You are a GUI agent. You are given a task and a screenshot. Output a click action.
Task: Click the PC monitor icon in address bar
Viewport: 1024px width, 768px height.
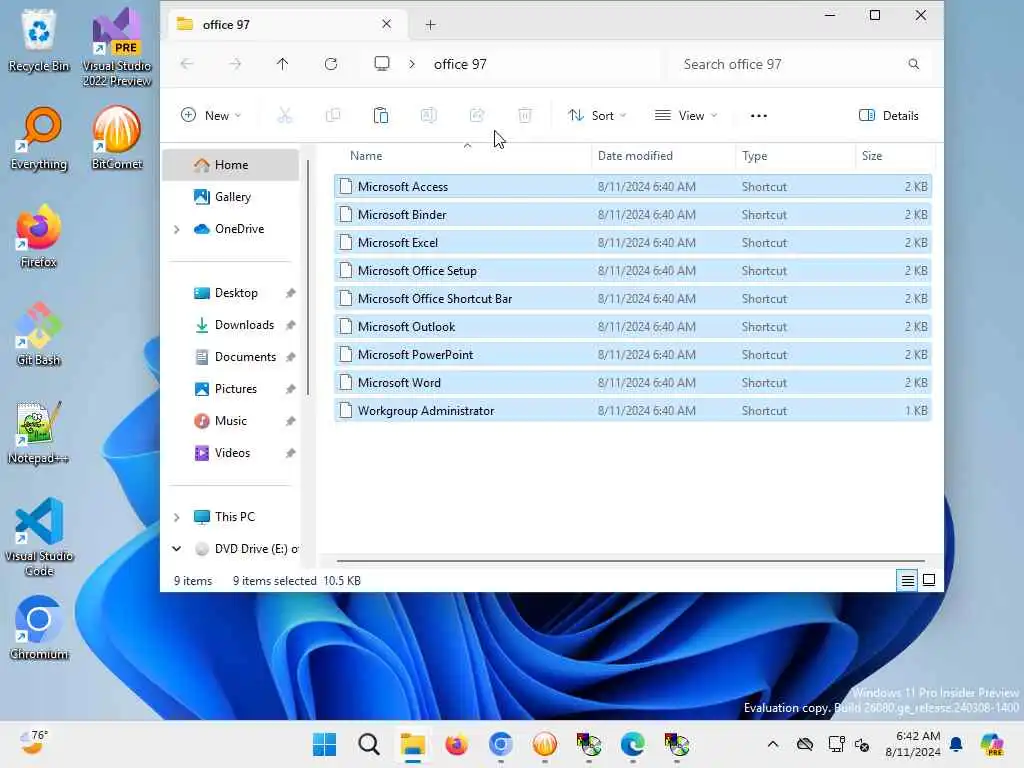coord(382,63)
